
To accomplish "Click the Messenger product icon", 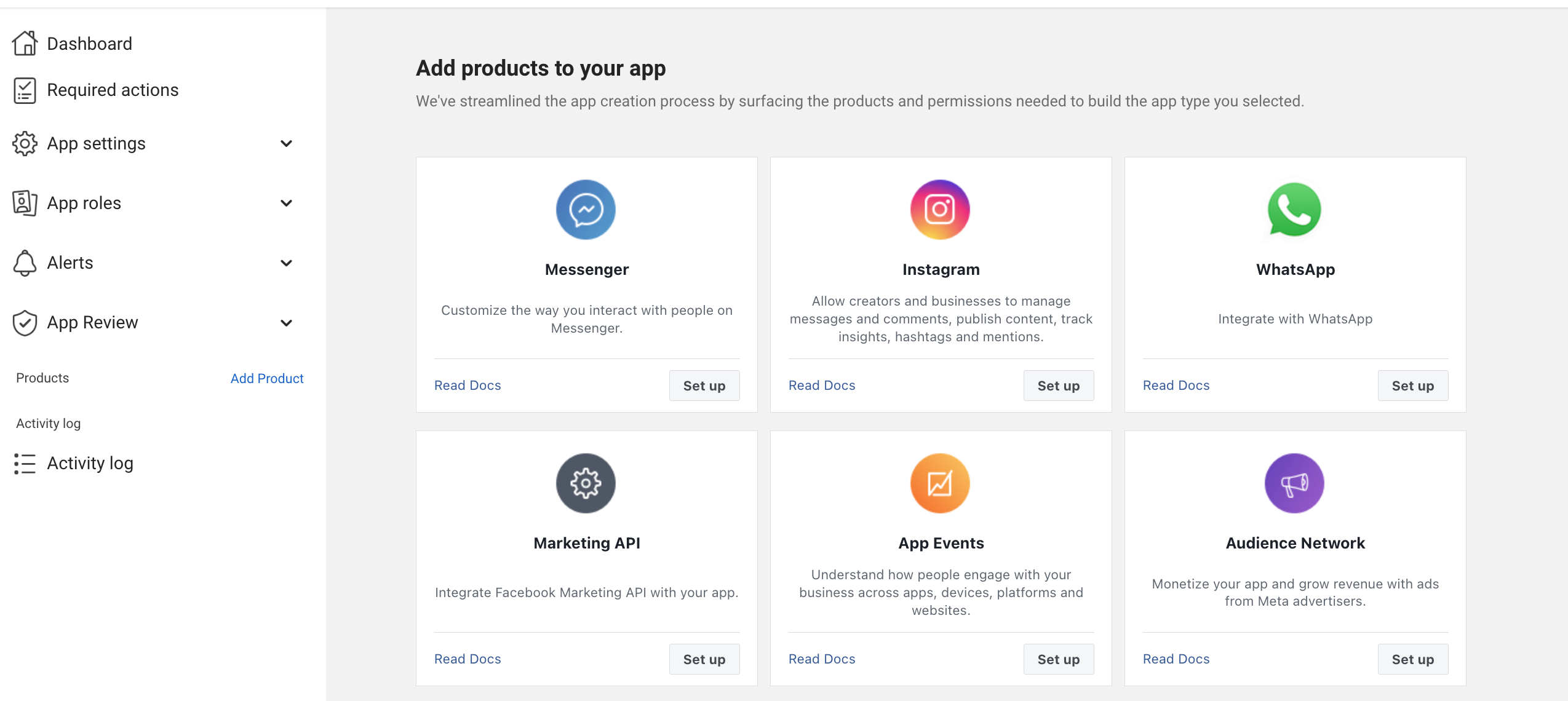I will pos(586,210).
